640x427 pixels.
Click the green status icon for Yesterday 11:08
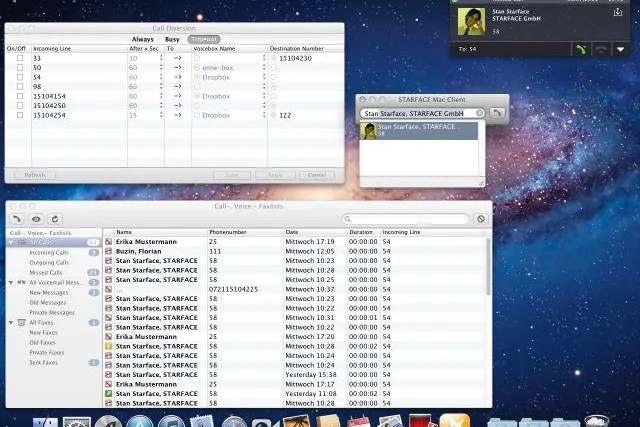108,394
